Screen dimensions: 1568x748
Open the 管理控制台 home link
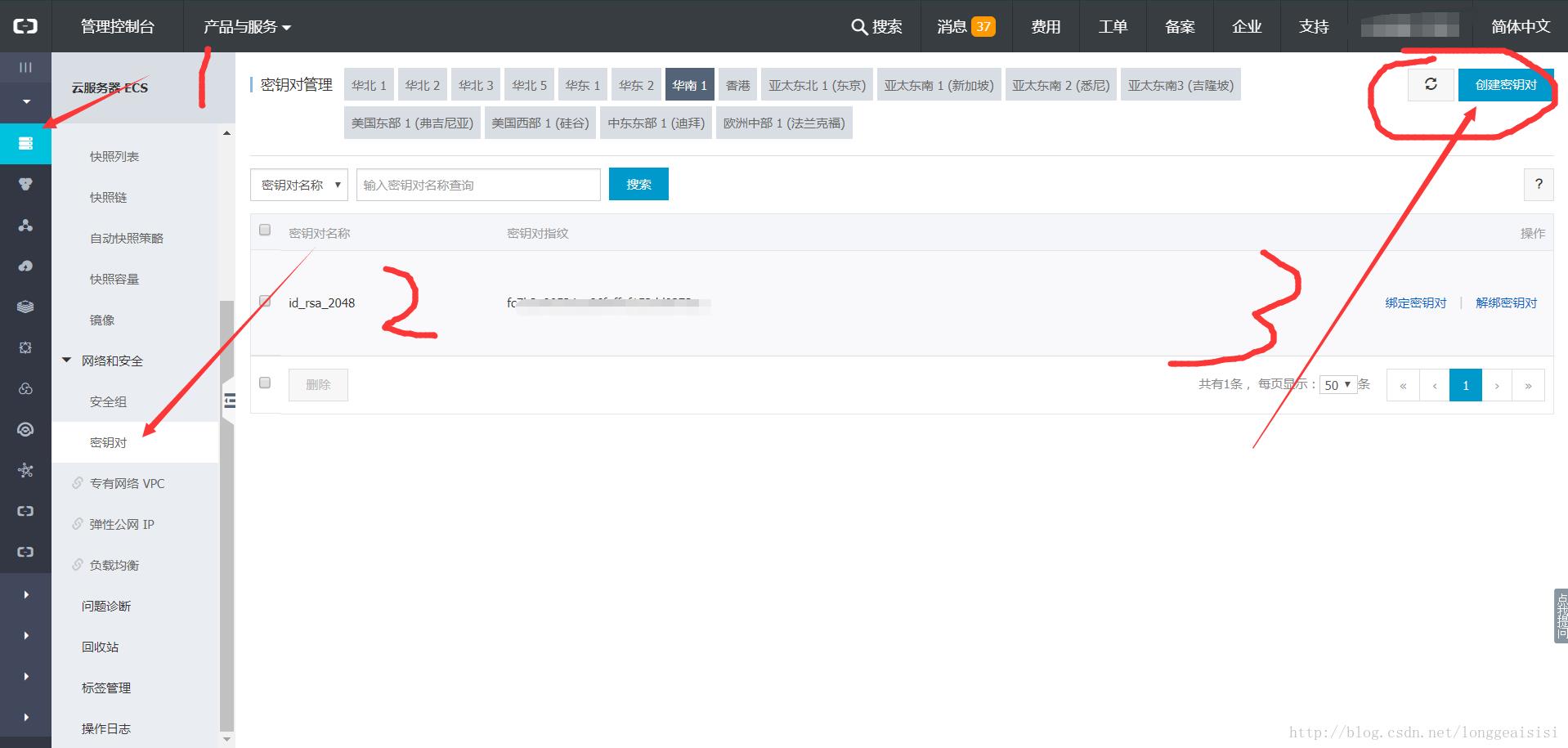(x=117, y=27)
